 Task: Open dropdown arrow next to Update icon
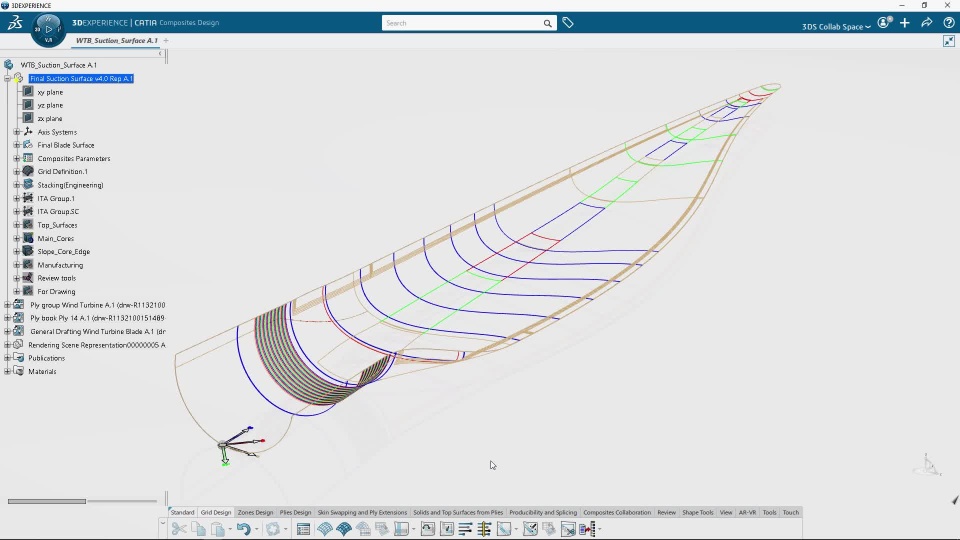[285, 530]
